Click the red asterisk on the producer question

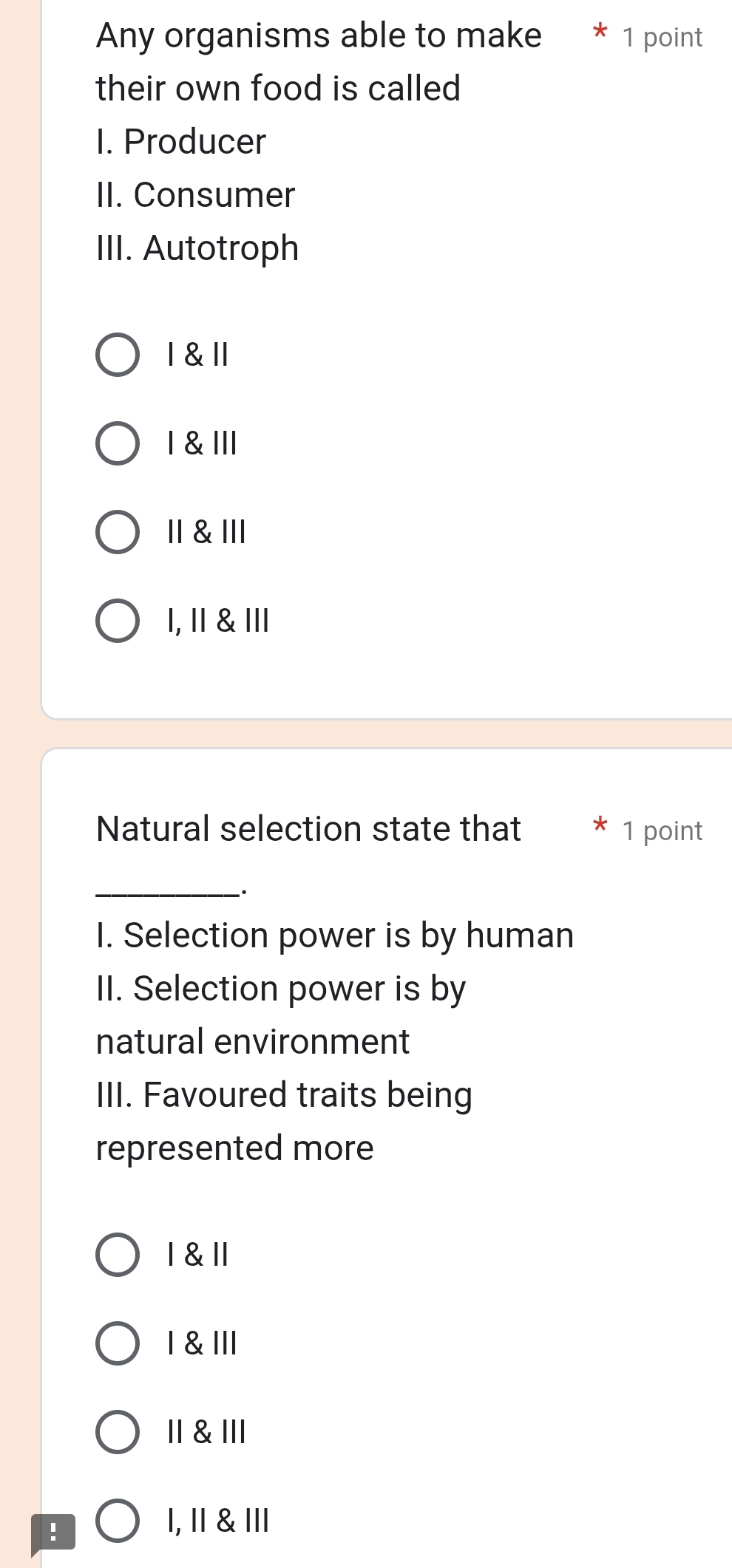click(x=600, y=33)
